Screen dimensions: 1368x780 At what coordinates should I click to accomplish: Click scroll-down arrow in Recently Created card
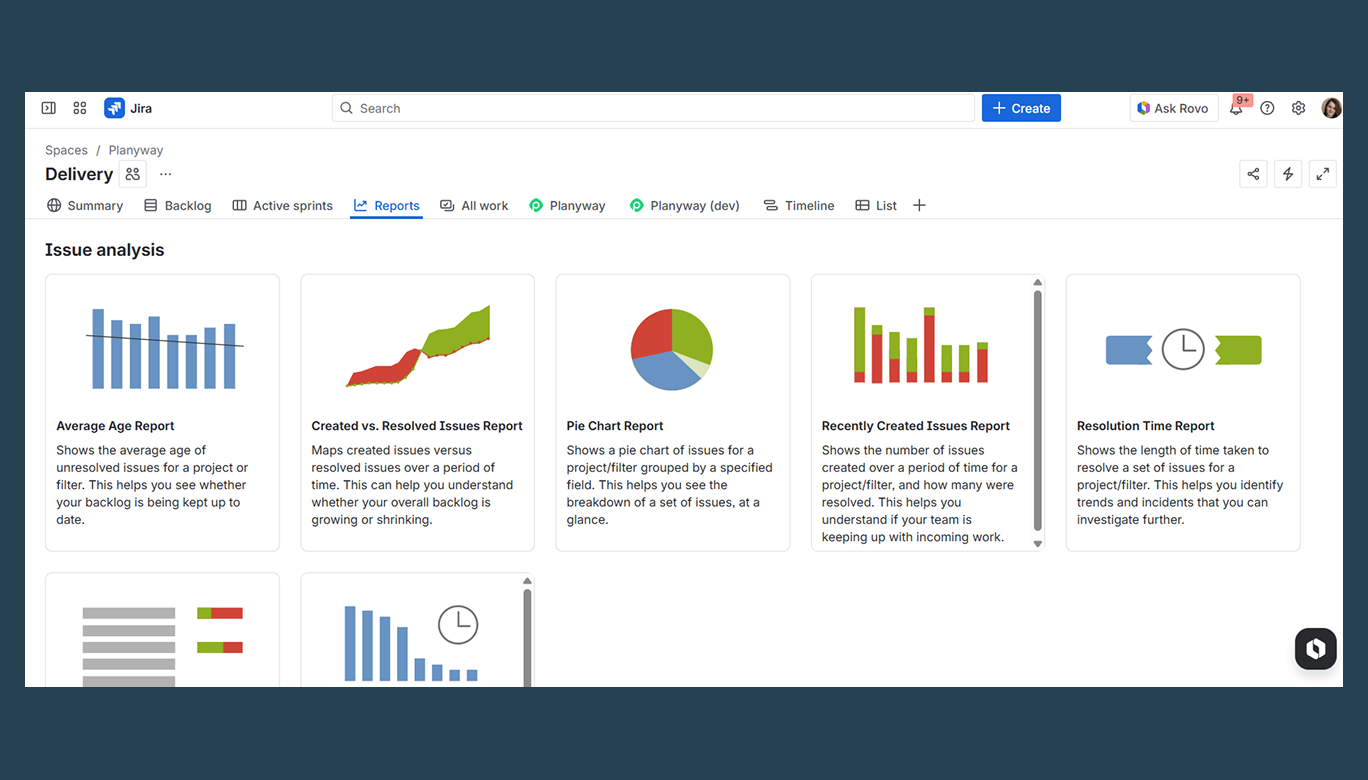pyautogui.click(x=1037, y=544)
